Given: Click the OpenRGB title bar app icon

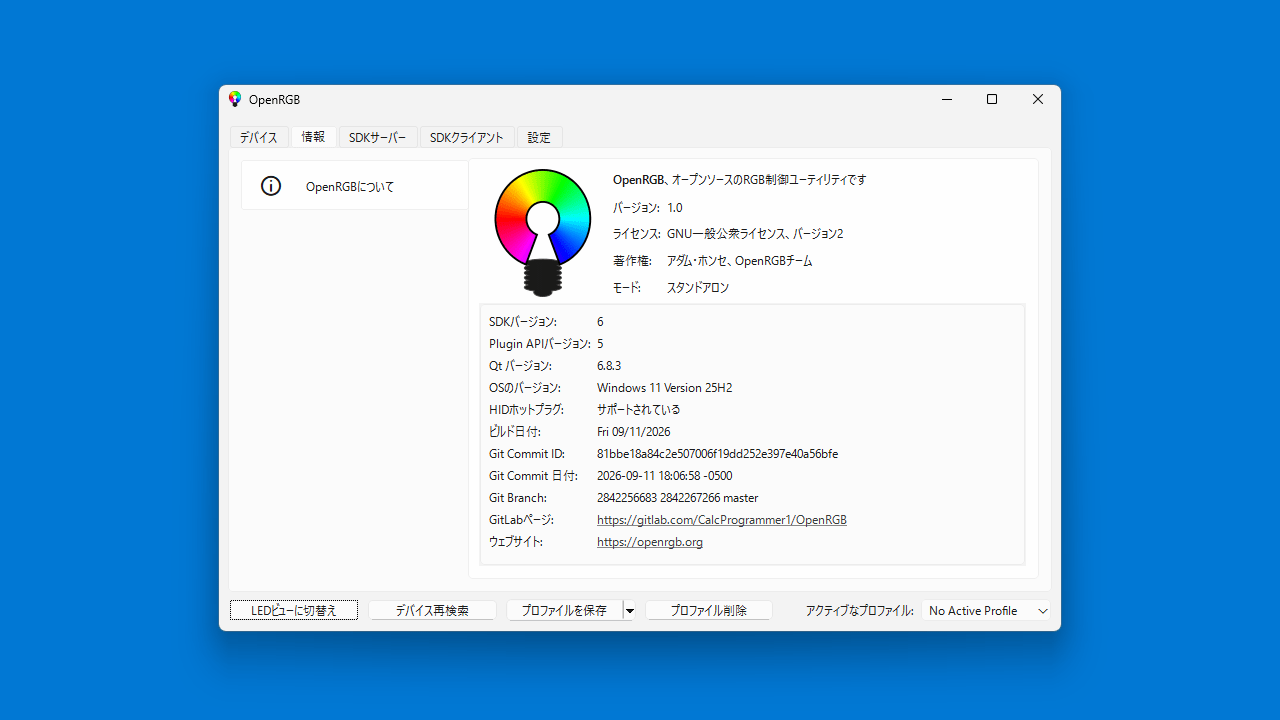Looking at the screenshot, I should pos(235,99).
